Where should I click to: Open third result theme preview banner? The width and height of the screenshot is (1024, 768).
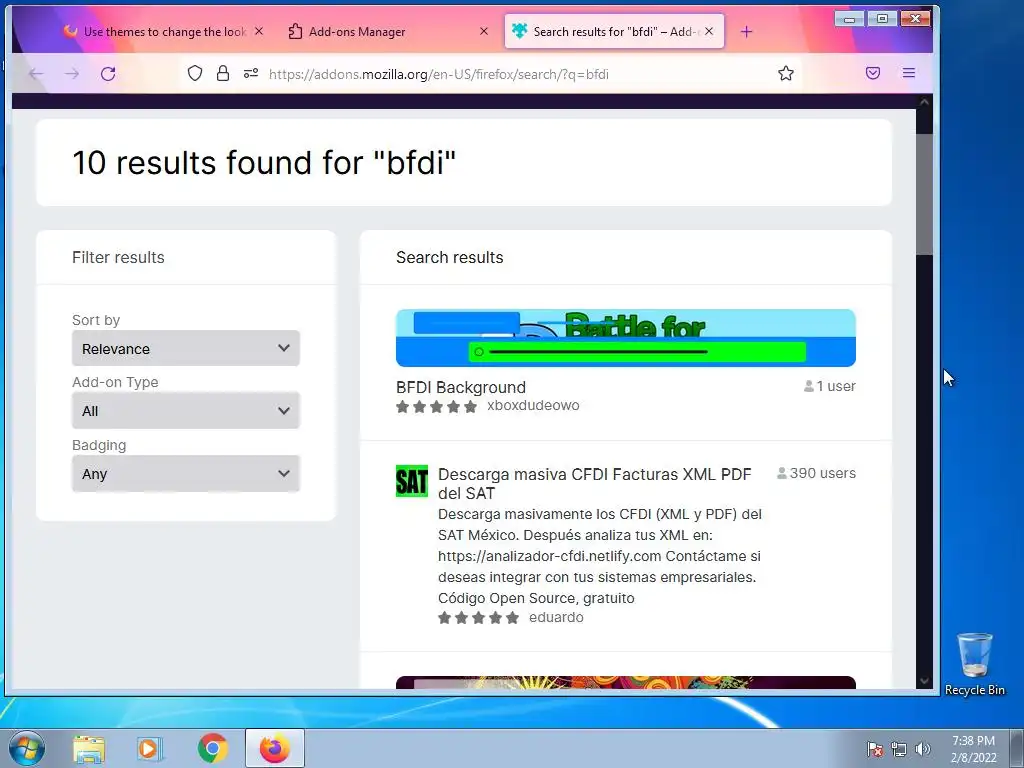pyautogui.click(x=626, y=682)
